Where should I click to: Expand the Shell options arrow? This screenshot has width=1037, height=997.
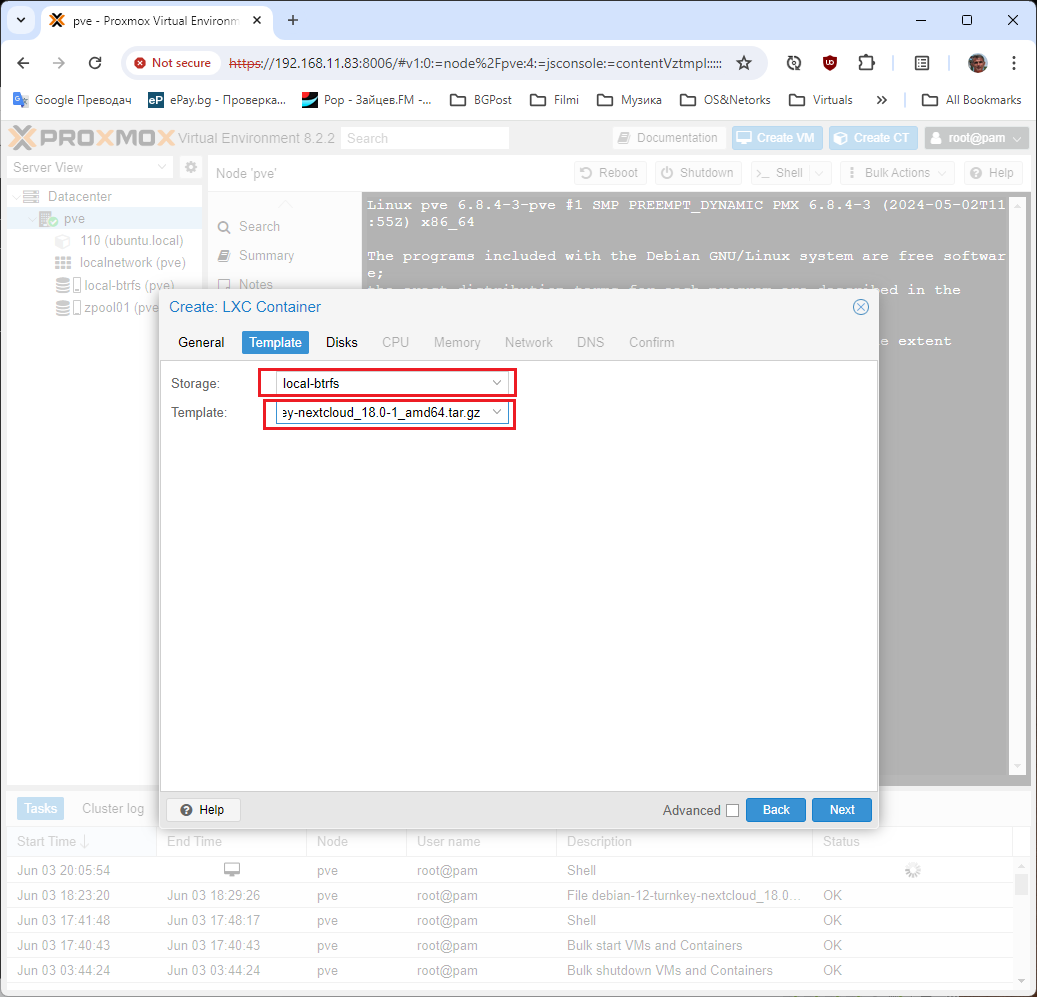[820, 173]
